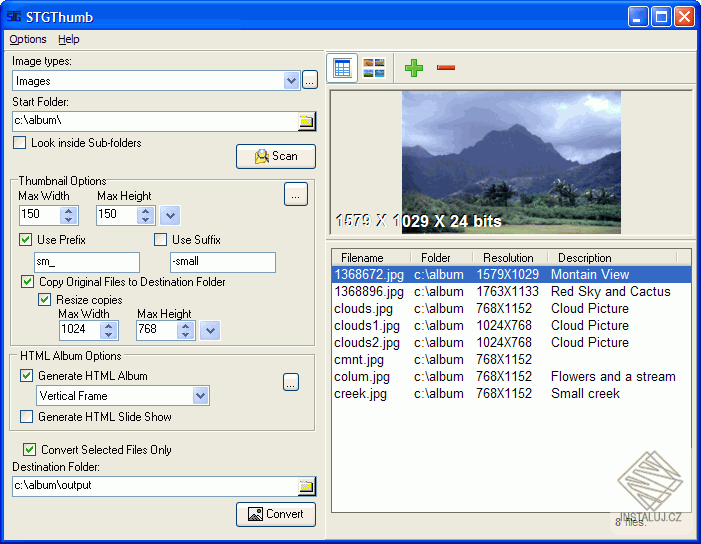Image resolution: width=701 pixels, height=544 pixels.
Task: Click the green plus add files icon
Action: coord(414,68)
